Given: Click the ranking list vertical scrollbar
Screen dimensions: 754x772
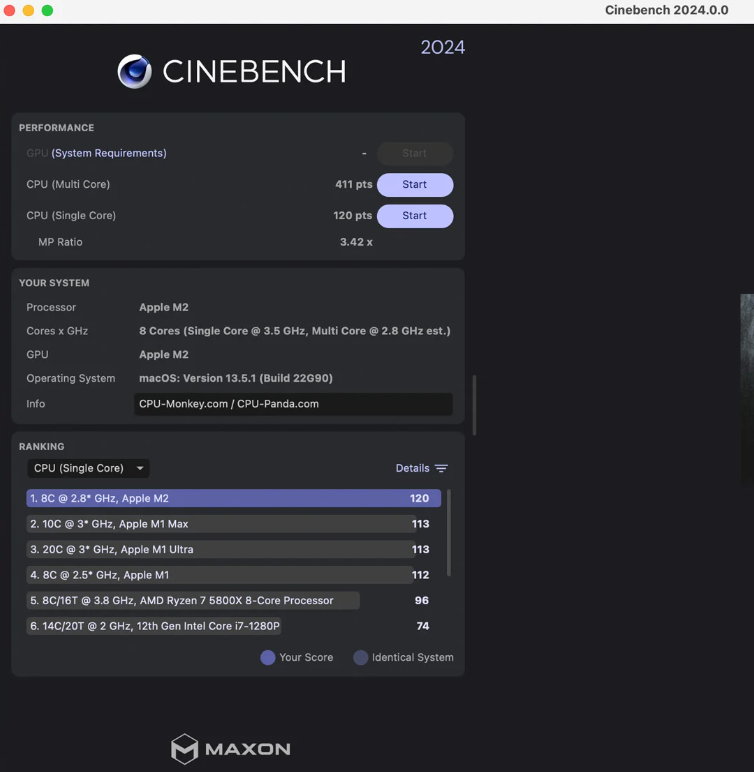Looking at the screenshot, I should point(448,533).
